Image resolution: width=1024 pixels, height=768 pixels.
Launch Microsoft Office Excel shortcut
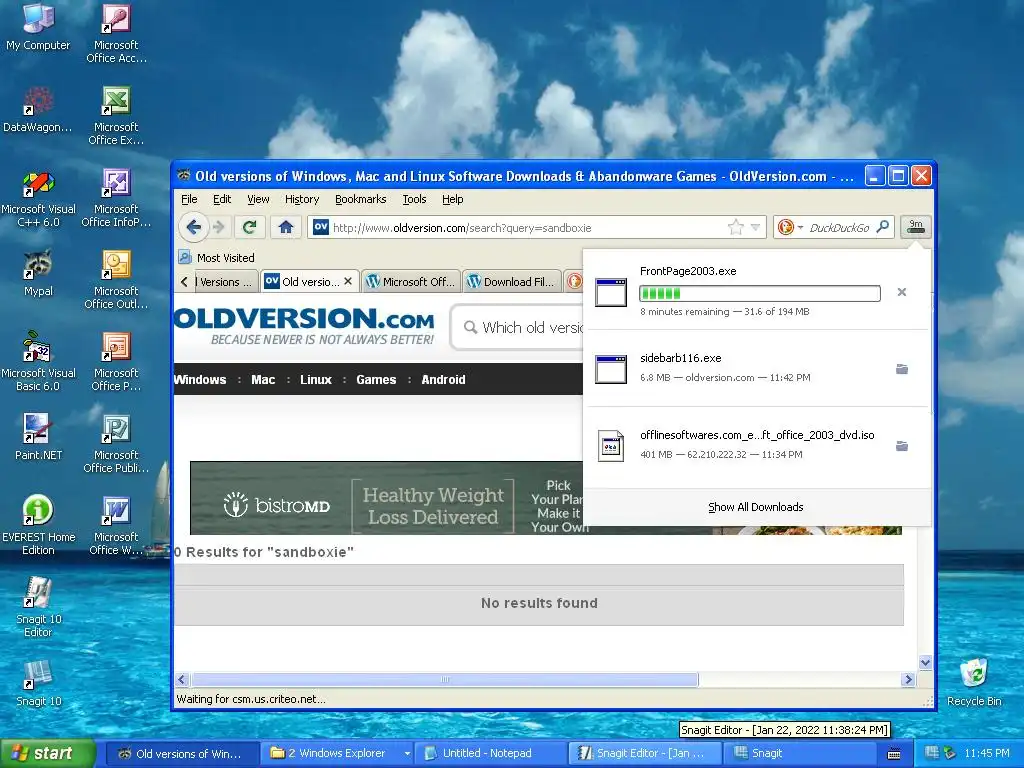tap(116, 115)
